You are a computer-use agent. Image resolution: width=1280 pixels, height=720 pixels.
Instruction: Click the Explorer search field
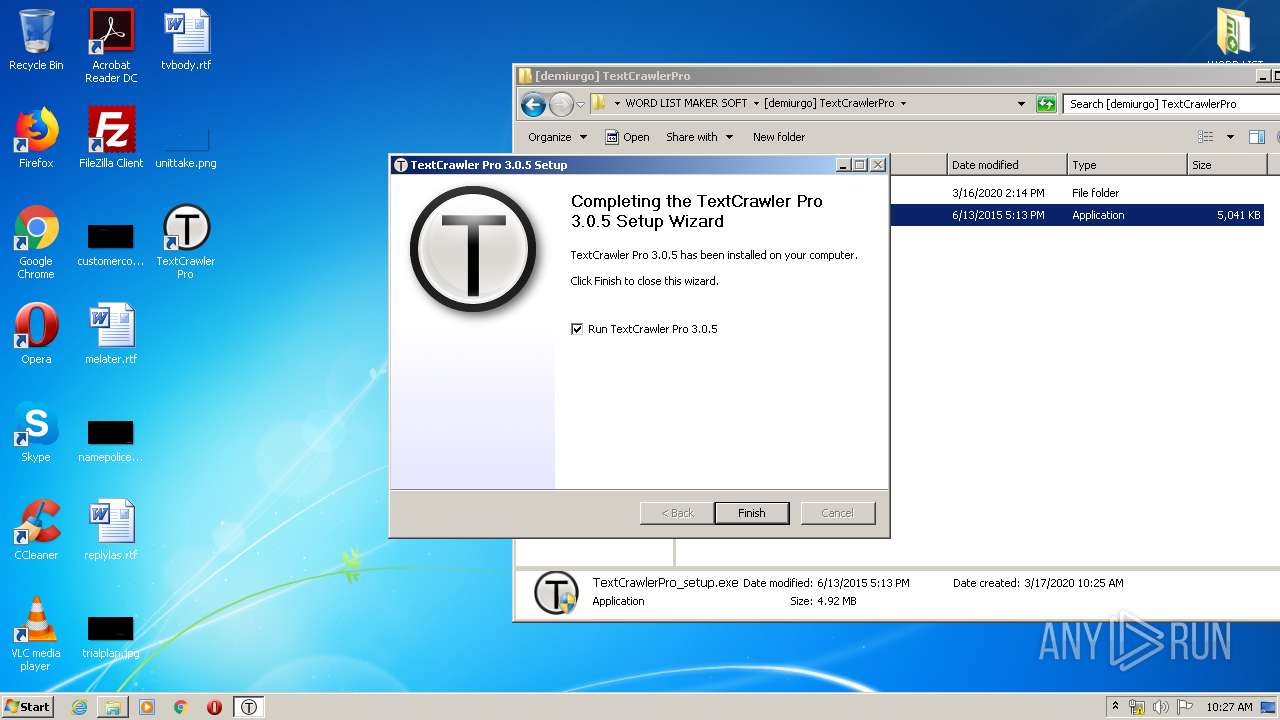coord(1170,104)
